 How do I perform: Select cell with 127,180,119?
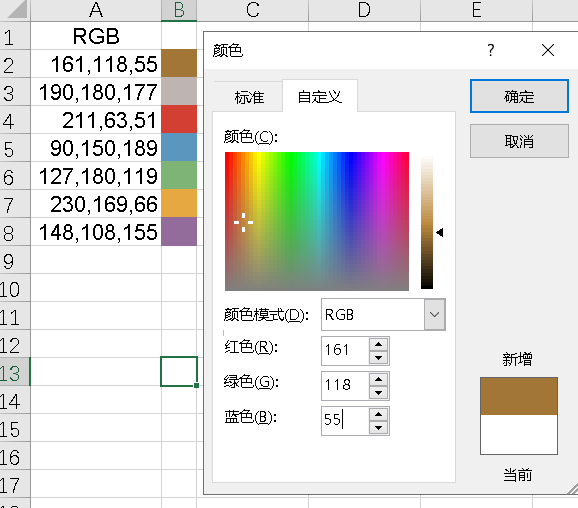pyautogui.click(x=96, y=175)
